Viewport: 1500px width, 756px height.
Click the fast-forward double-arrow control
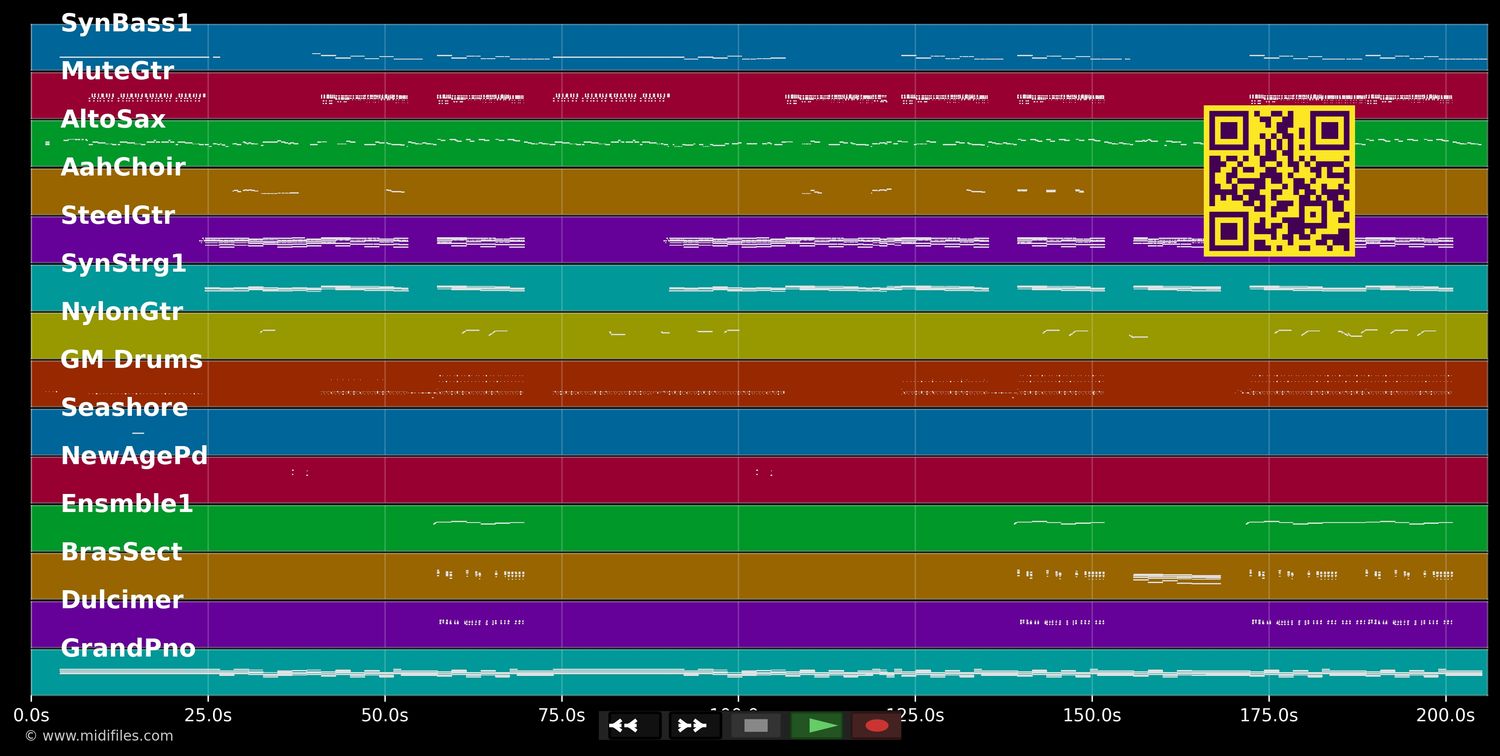point(693,725)
